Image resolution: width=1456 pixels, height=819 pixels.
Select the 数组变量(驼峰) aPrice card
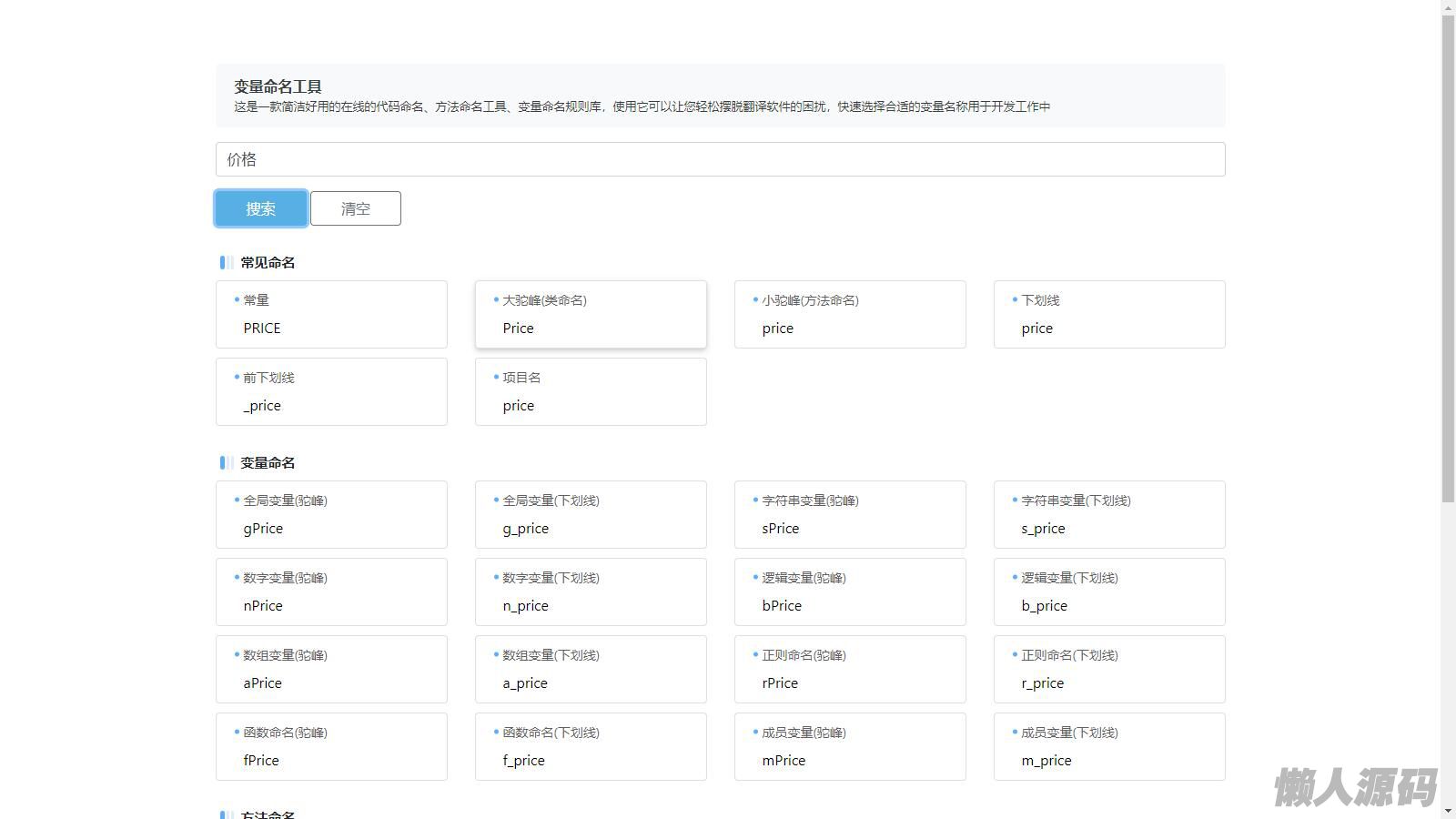(x=331, y=669)
